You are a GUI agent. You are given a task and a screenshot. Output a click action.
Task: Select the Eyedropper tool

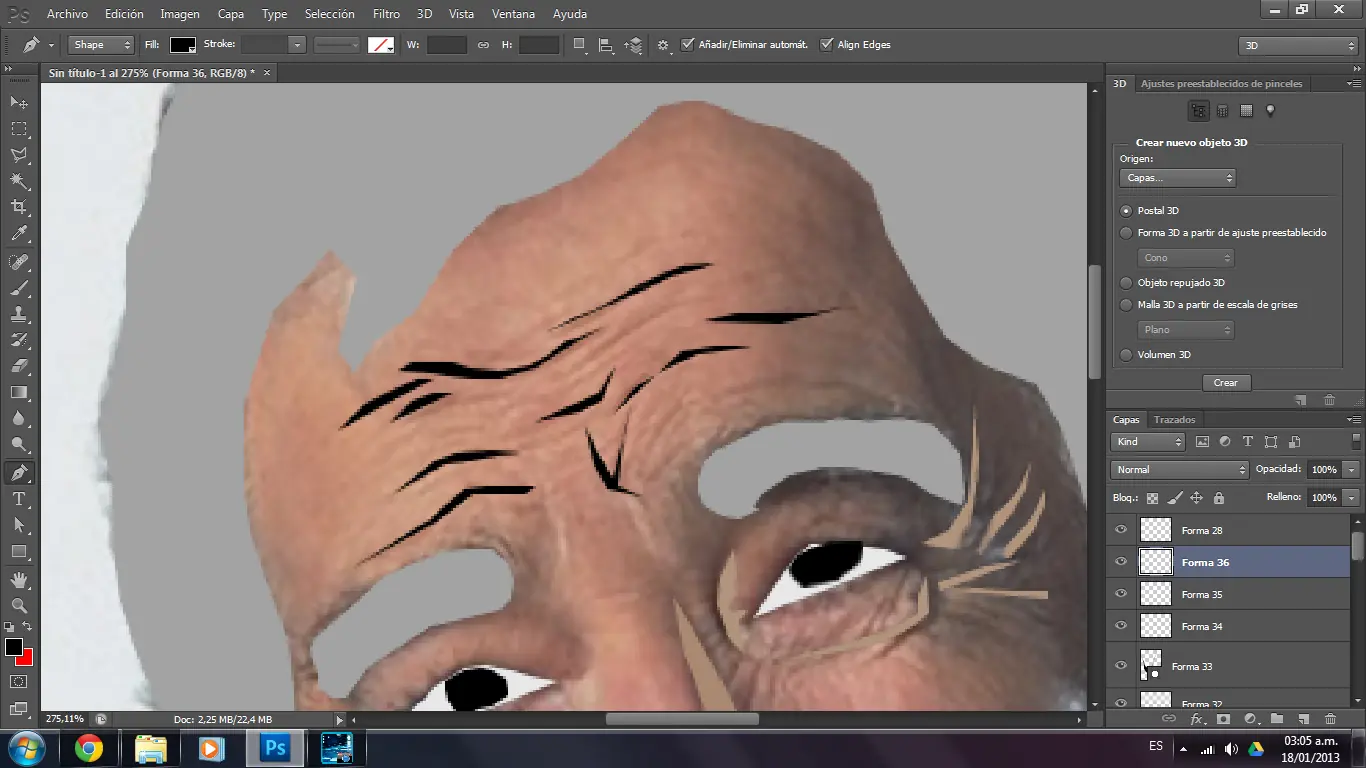point(19,233)
